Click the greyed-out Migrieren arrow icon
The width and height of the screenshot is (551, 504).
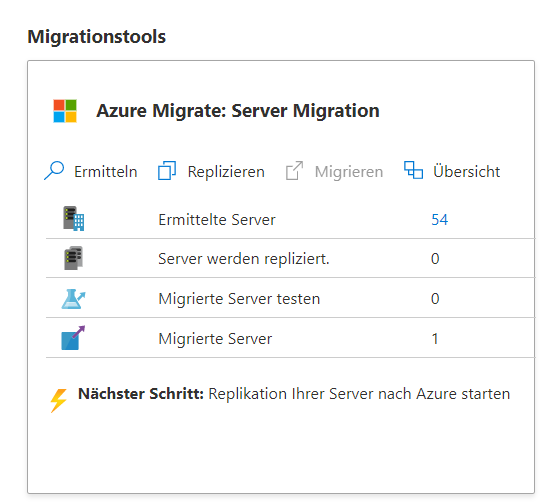click(294, 171)
